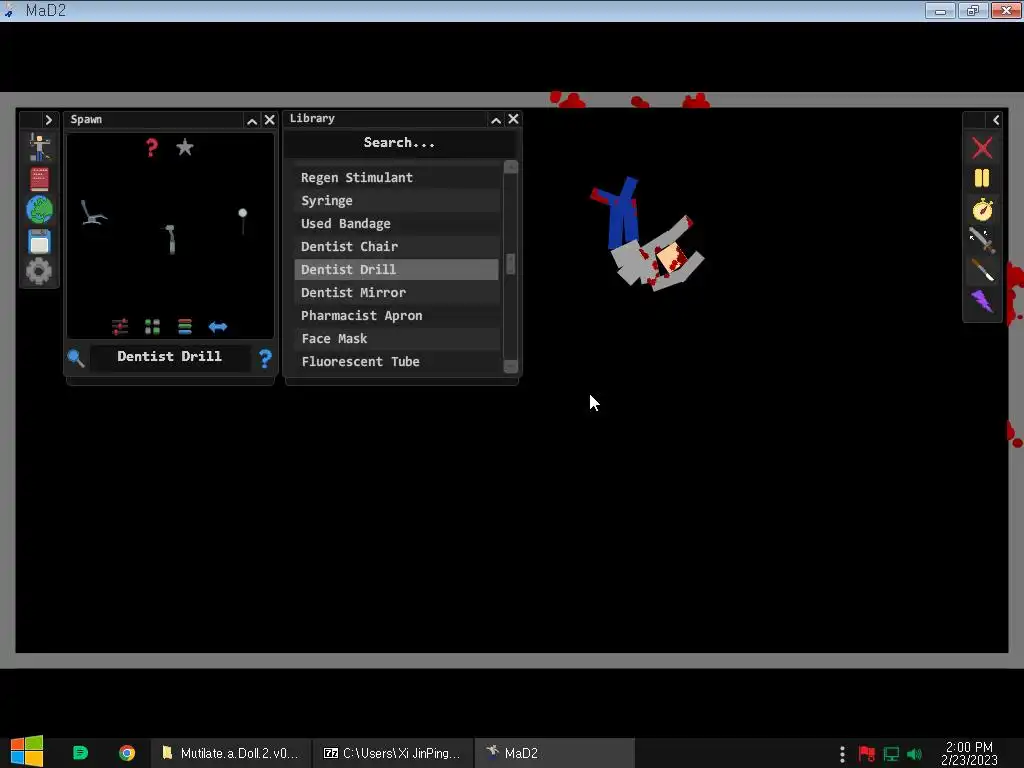Screen dimensions: 1024x768
Task: Click the bloody ragdoll in the scene
Action: tap(647, 234)
